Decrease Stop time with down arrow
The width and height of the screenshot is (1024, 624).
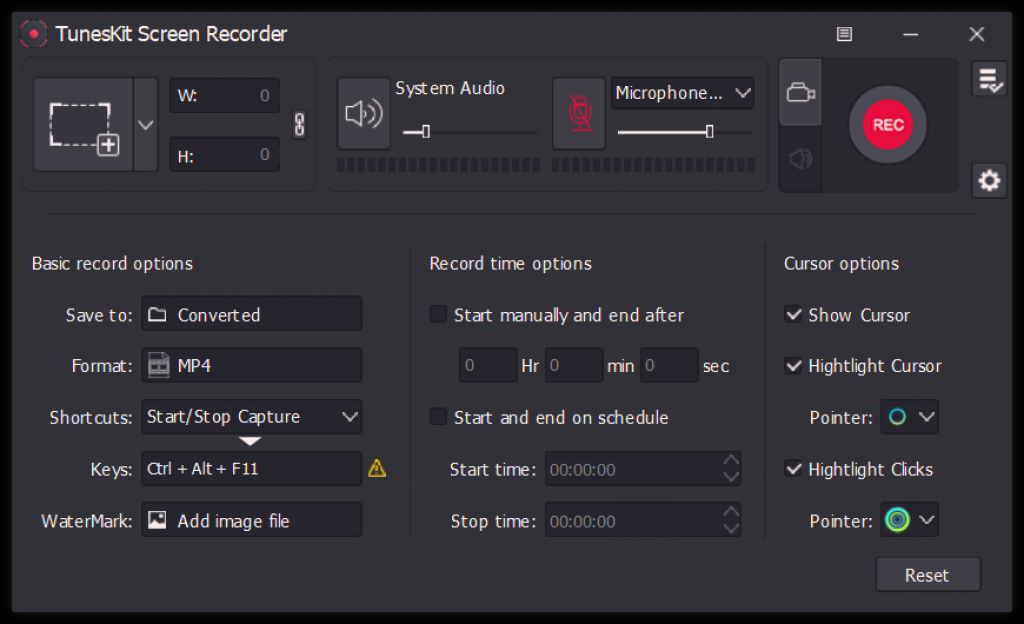(x=731, y=528)
